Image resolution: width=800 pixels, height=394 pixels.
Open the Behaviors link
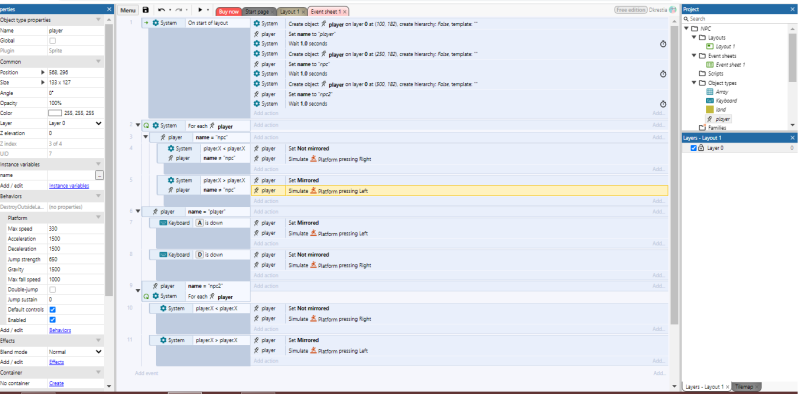(x=60, y=330)
